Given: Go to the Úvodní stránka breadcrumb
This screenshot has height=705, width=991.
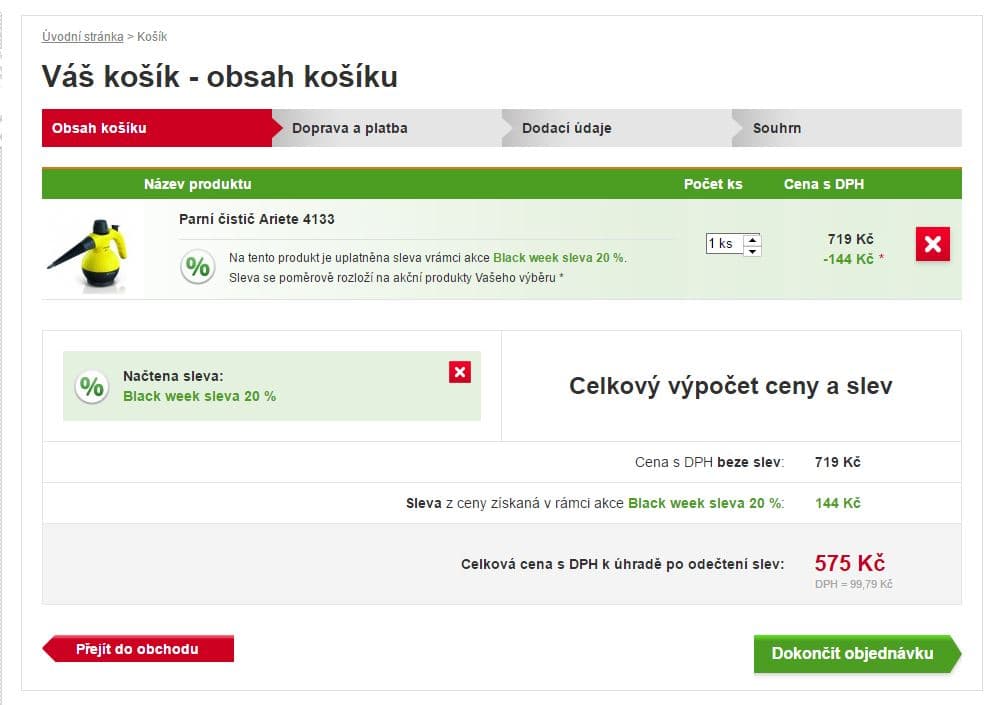Looking at the screenshot, I should click(82, 37).
